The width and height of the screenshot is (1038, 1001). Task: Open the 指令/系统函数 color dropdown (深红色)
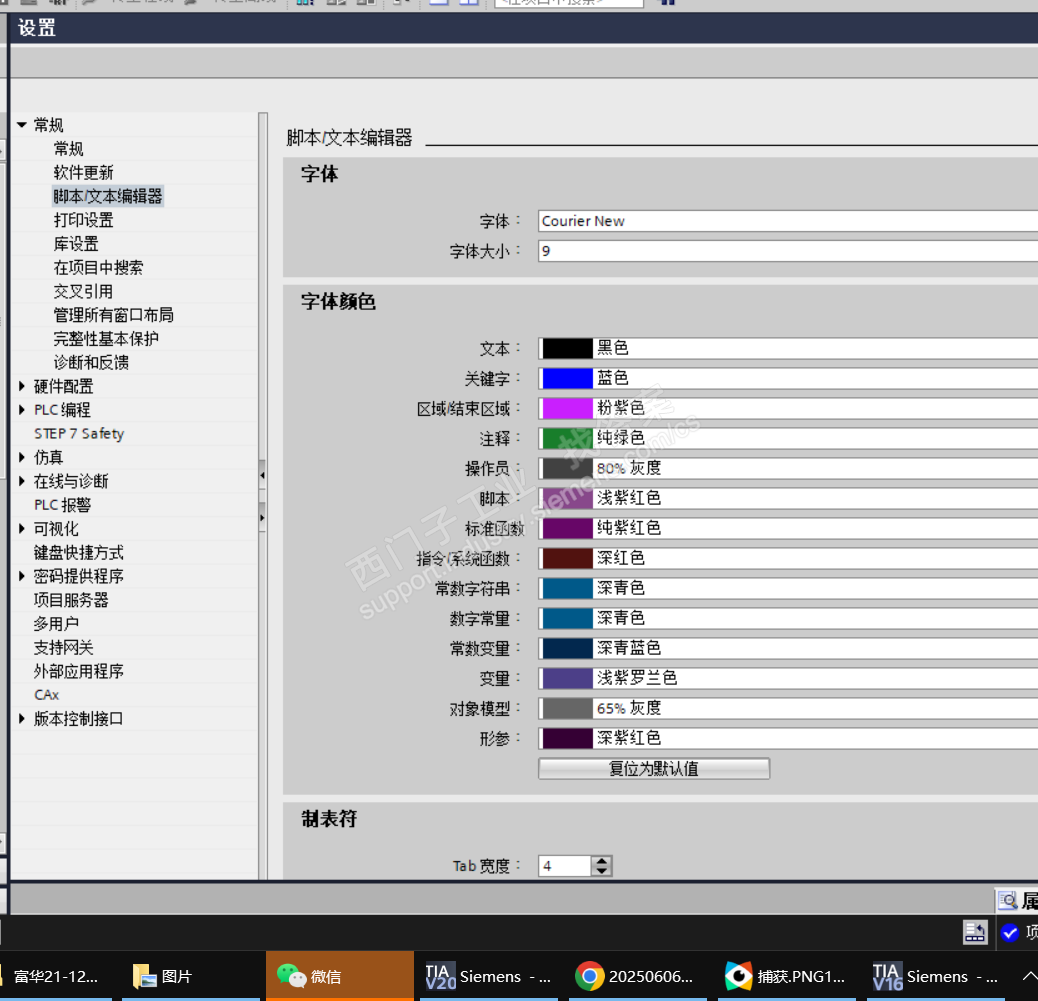point(788,558)
